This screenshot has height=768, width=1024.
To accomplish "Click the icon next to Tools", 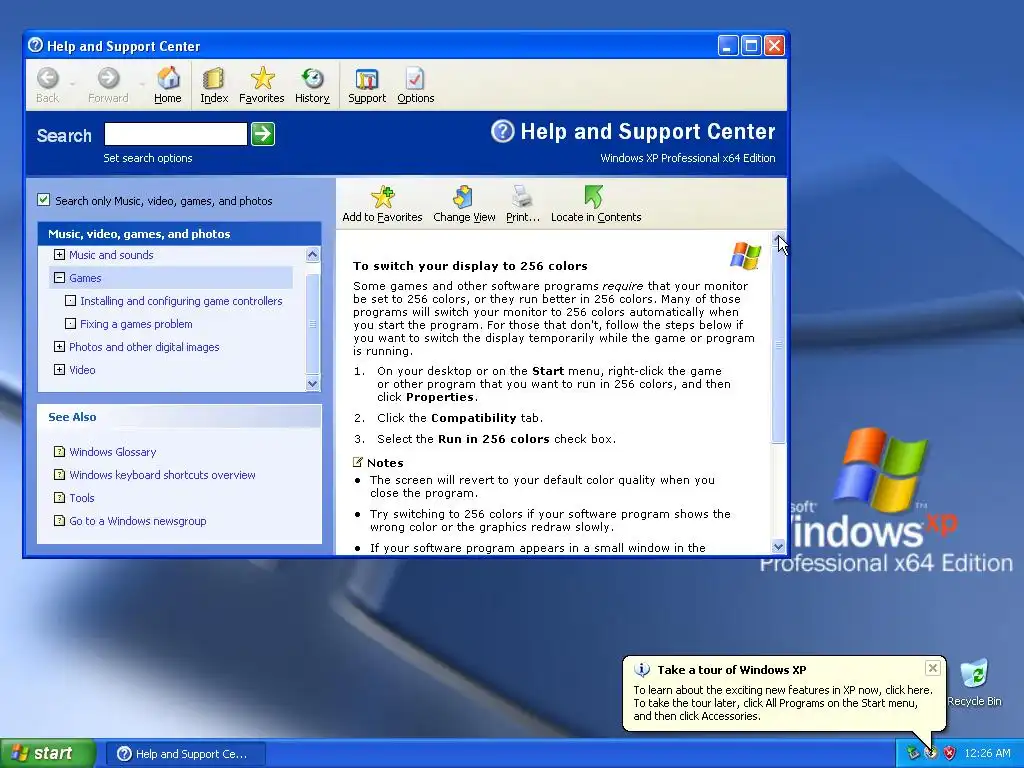I will (59, 498).
